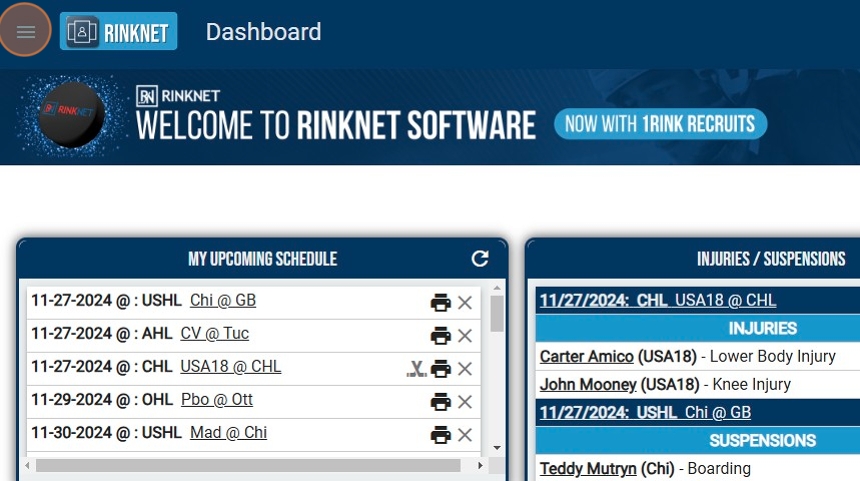This screenshot has width=860, height=481.
Task: Remove the Pbo @ Ott schedule entry
Action: point(465,401)
